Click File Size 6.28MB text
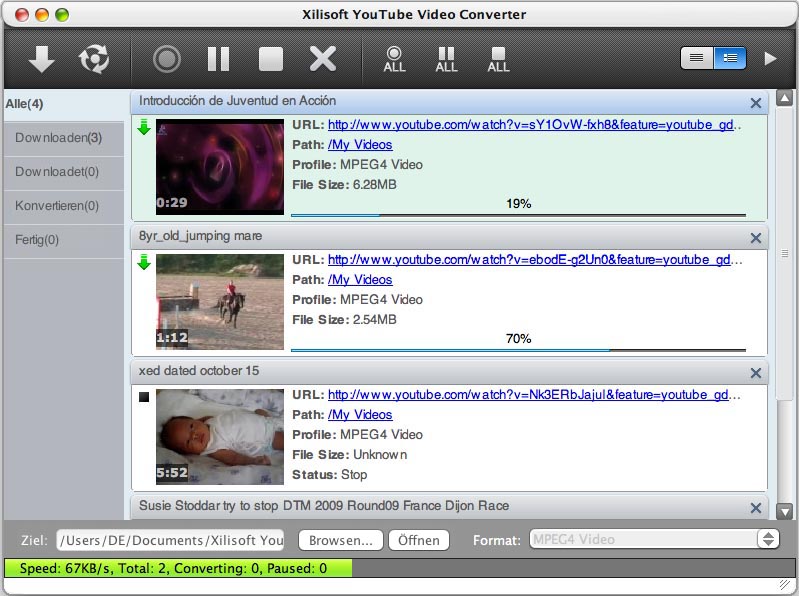 (344, 185)
